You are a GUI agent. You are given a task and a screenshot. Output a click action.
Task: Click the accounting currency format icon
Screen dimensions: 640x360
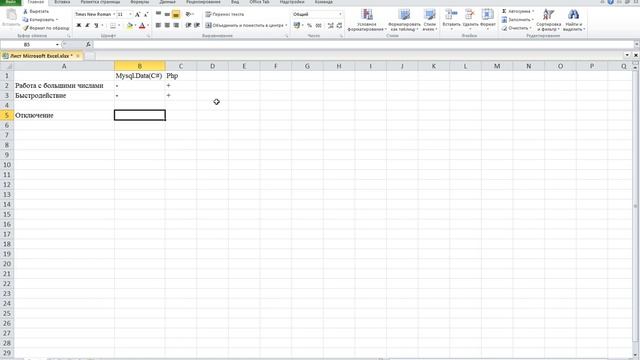click(x=297, y=25)
